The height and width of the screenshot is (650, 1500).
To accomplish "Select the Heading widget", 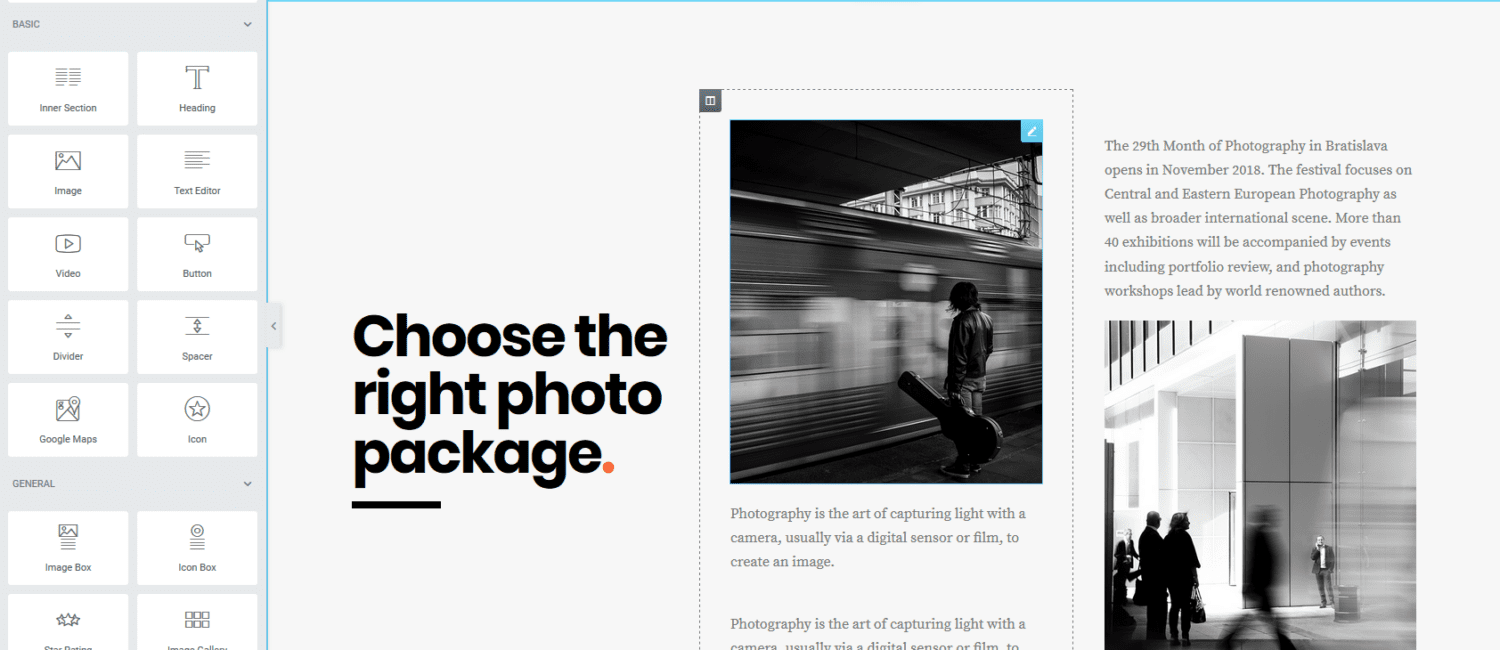I will tap(197, 89).
